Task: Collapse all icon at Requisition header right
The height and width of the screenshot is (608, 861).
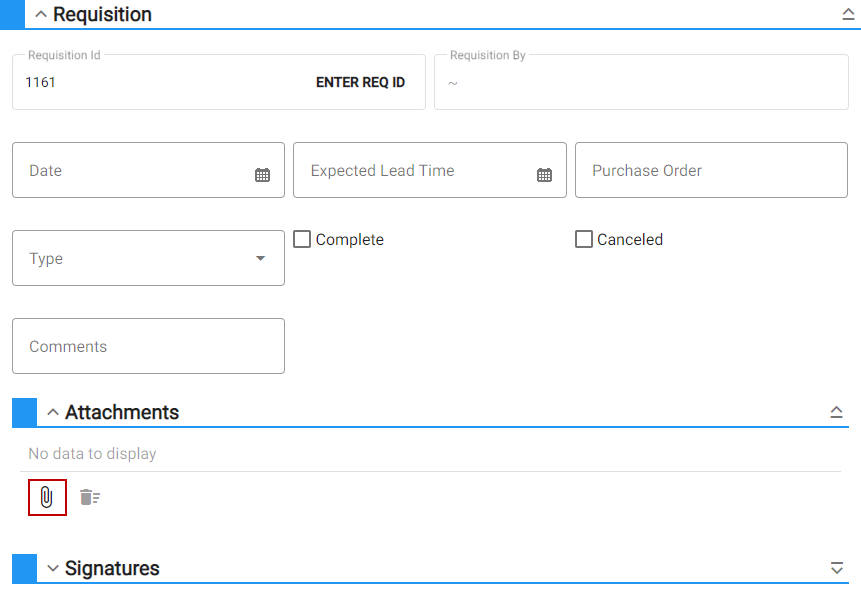Action: 848,14
